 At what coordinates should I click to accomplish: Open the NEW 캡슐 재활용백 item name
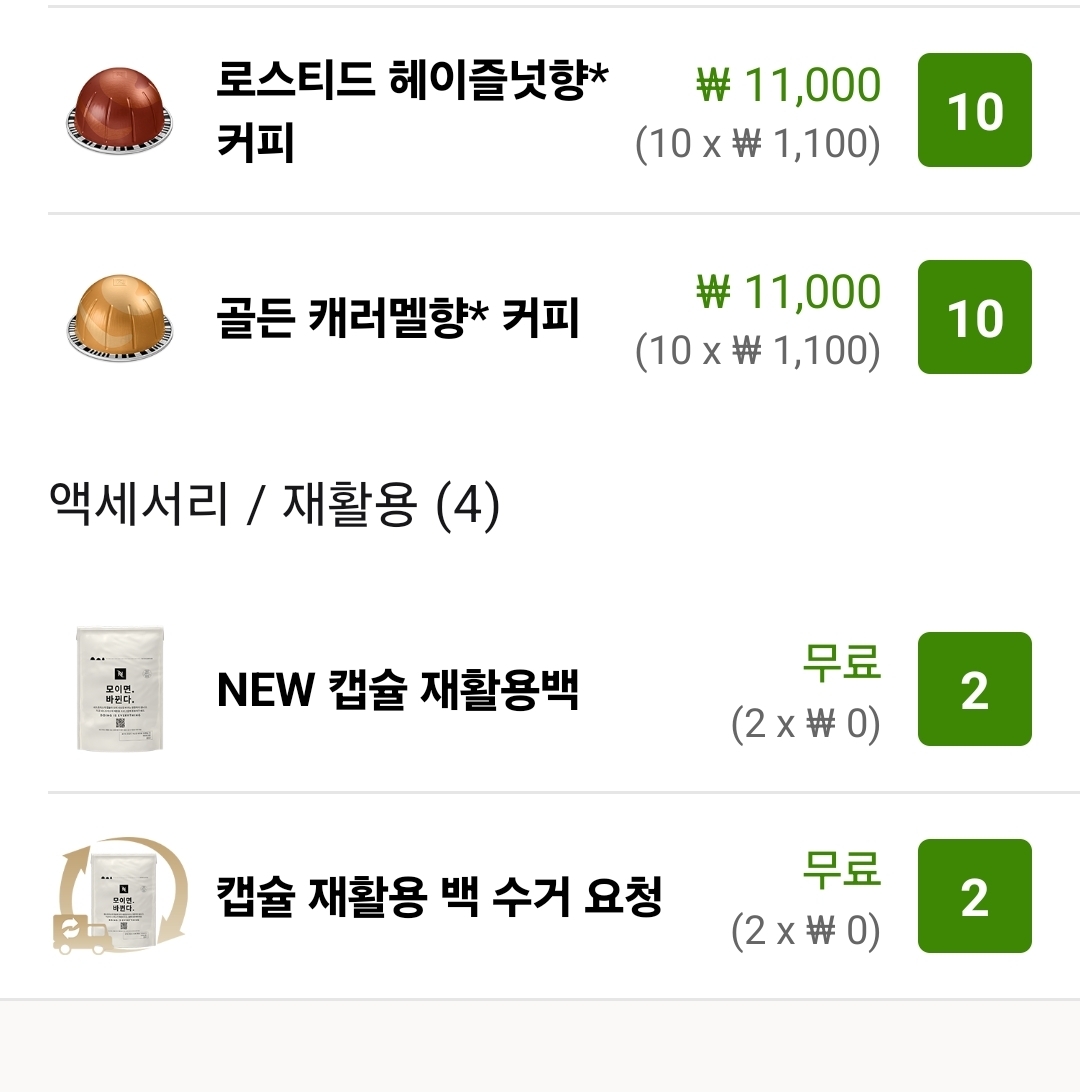pyautogui.click(x=397, y=690)
